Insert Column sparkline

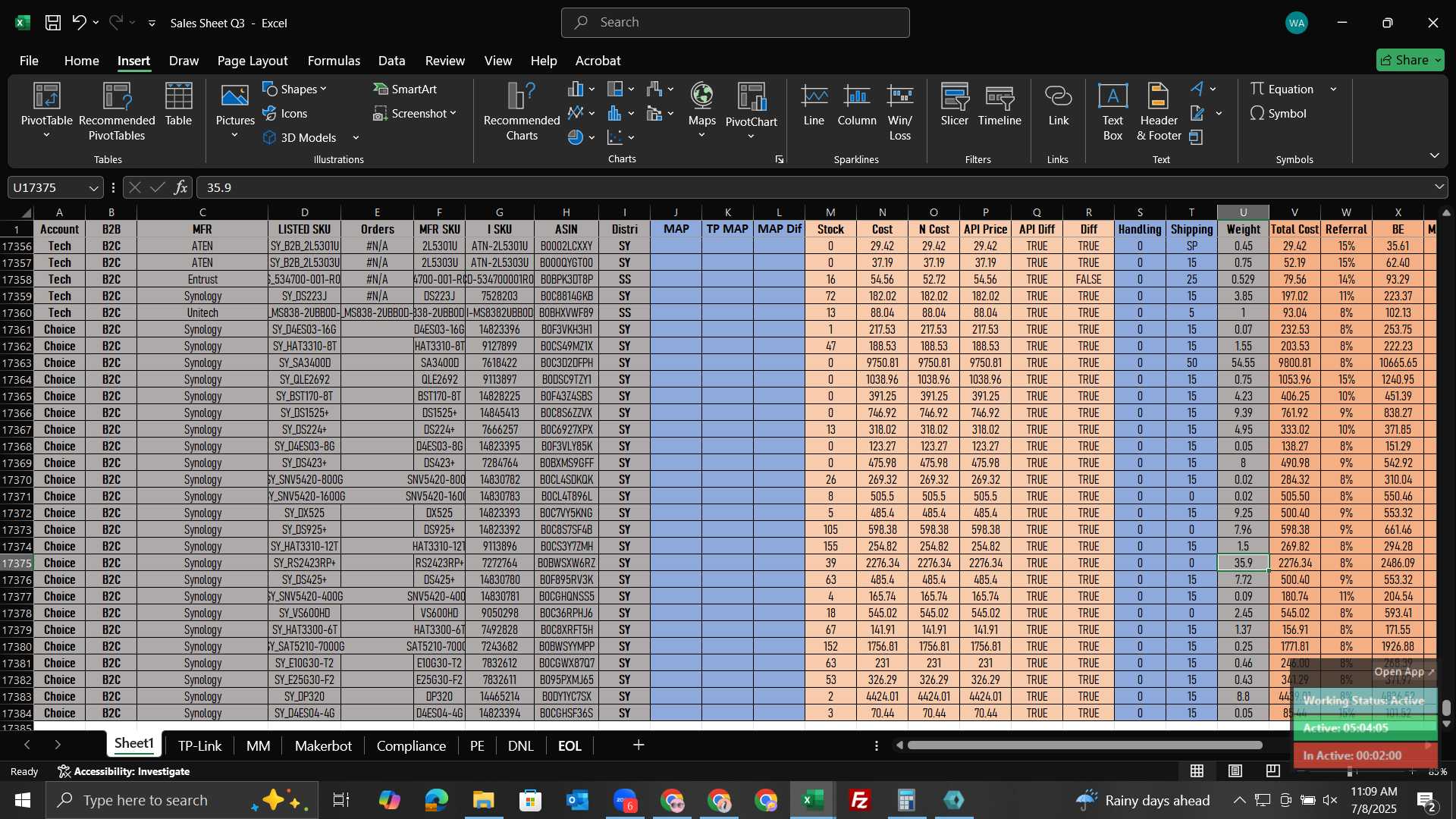tap(857, 105)
